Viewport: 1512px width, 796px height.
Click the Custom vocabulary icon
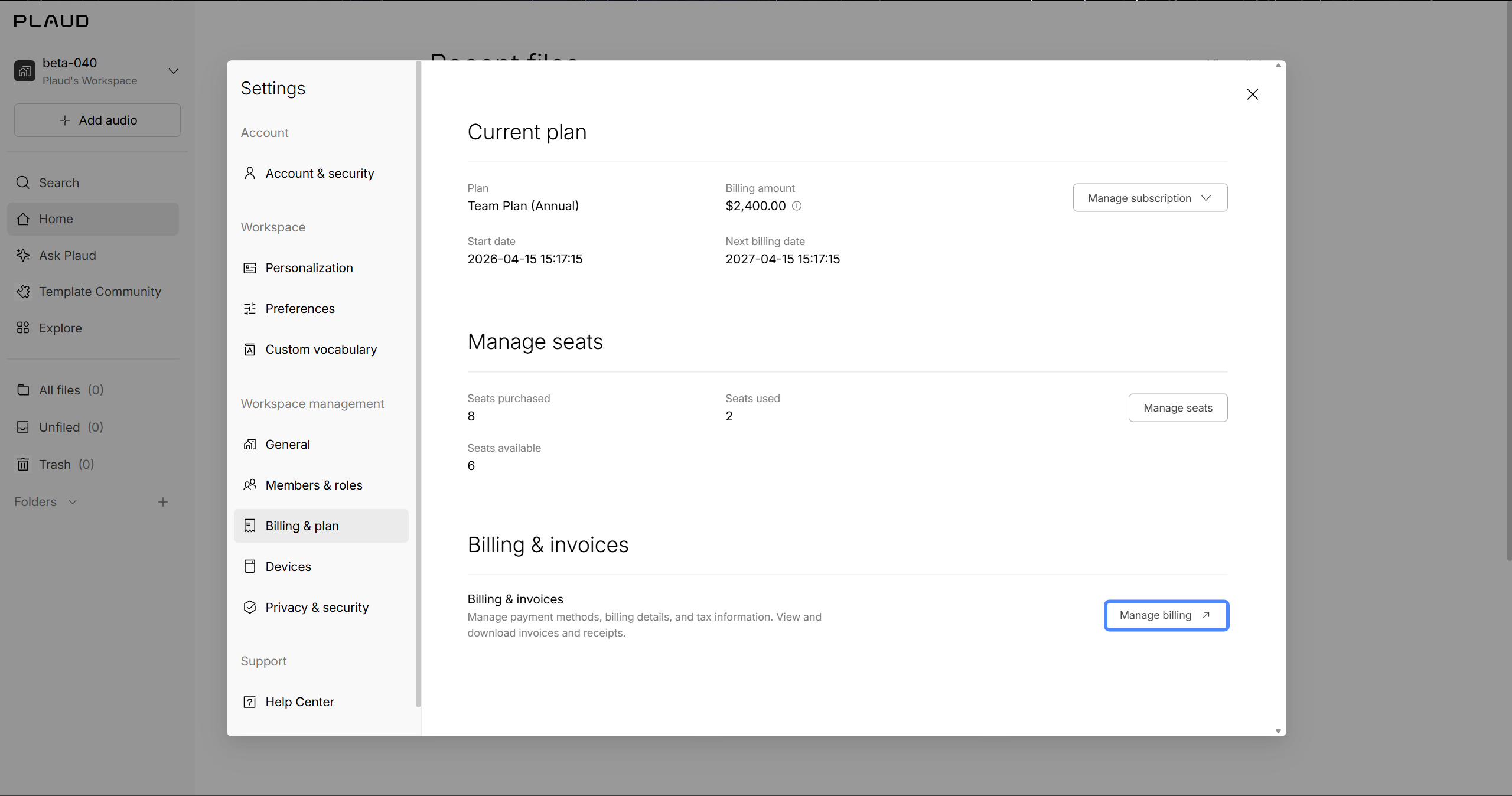point(250,350)
